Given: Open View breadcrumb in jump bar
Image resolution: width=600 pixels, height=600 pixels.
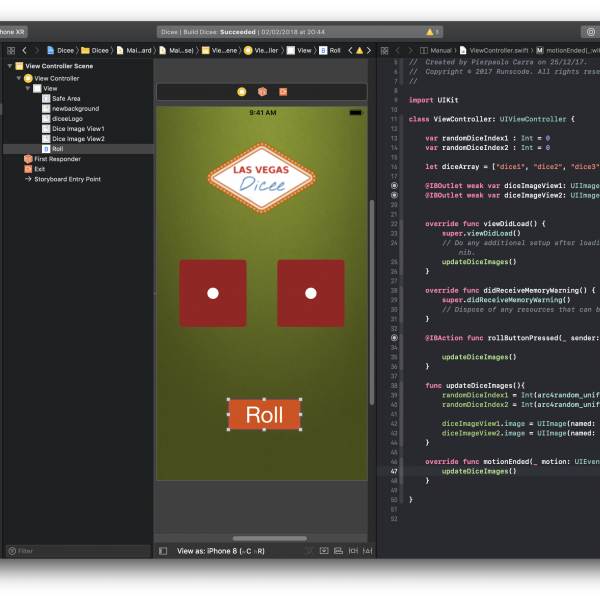Looking at the screenshot, I should point(299,51).
